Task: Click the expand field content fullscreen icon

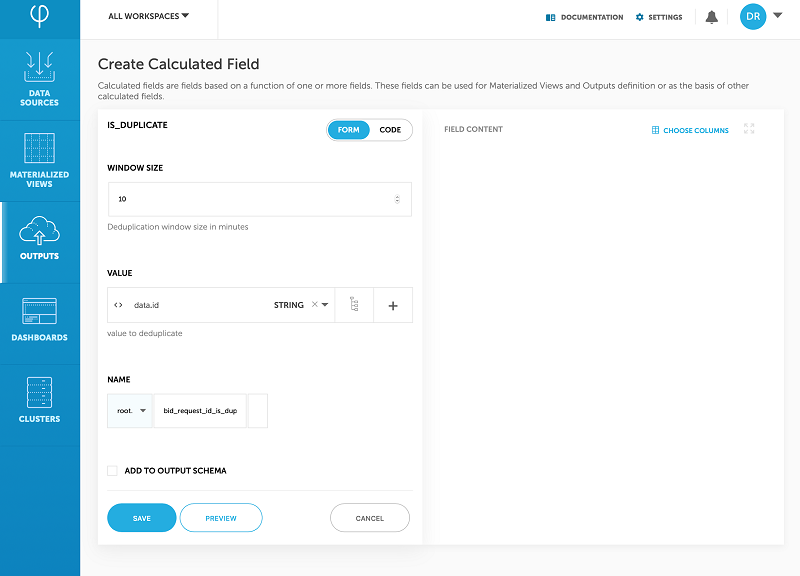Action: (x=748, y=129)
